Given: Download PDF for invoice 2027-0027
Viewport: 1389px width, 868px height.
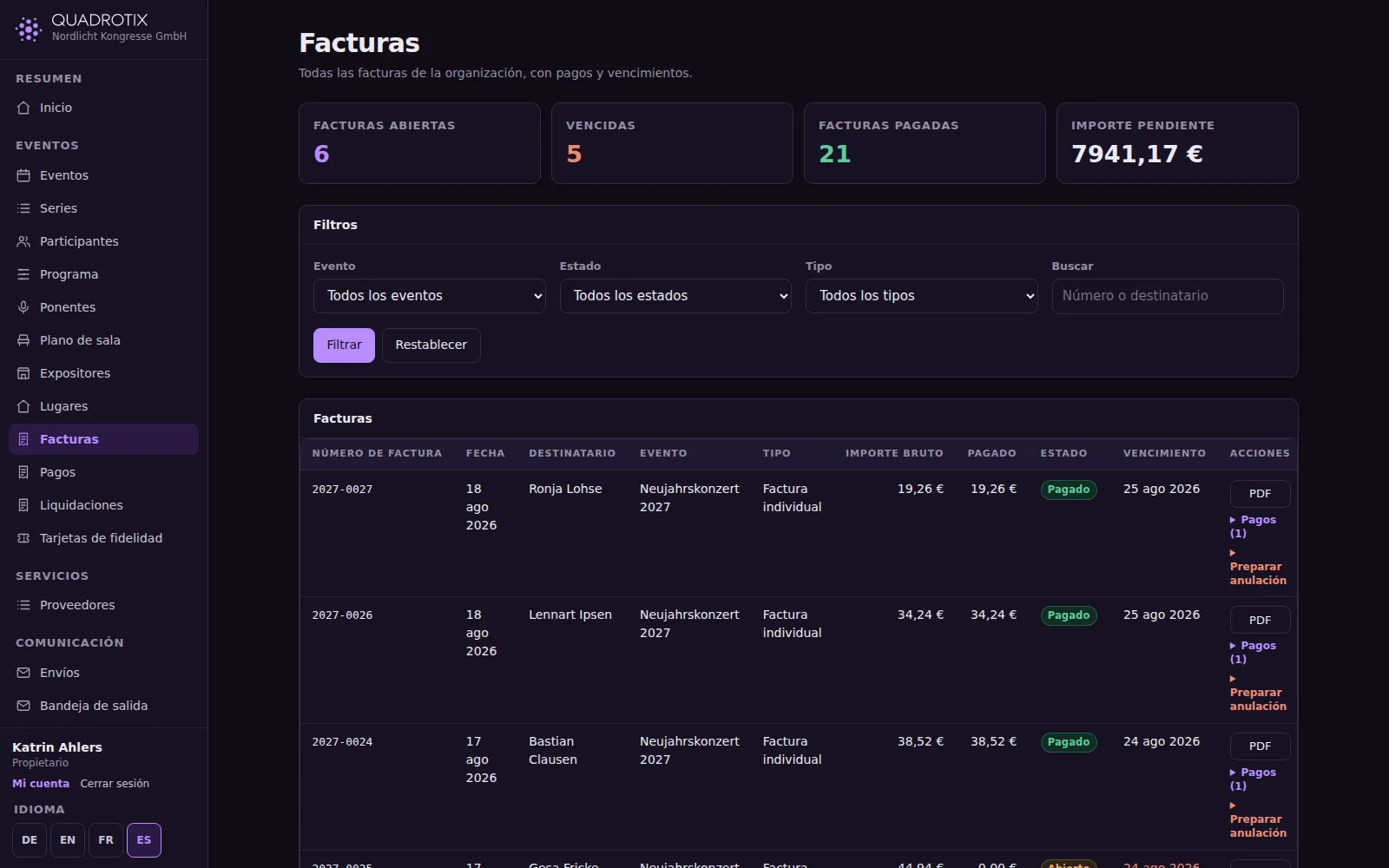Looking at the screenshot, I should [1260, 494].
